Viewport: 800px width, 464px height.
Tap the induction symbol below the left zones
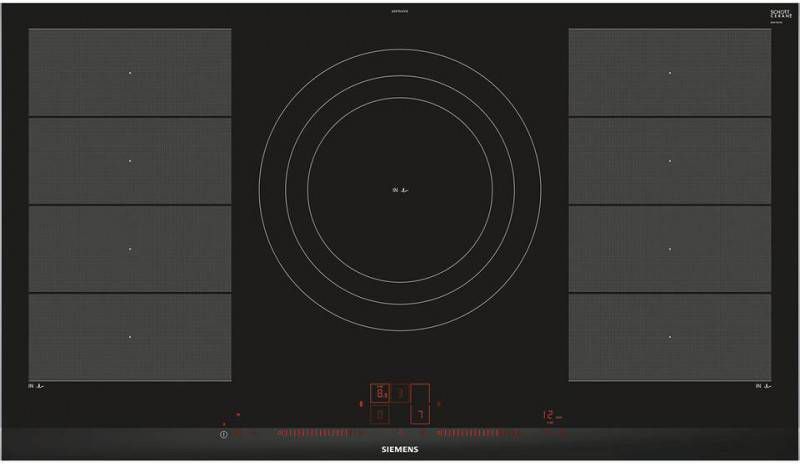pos(38,385)
